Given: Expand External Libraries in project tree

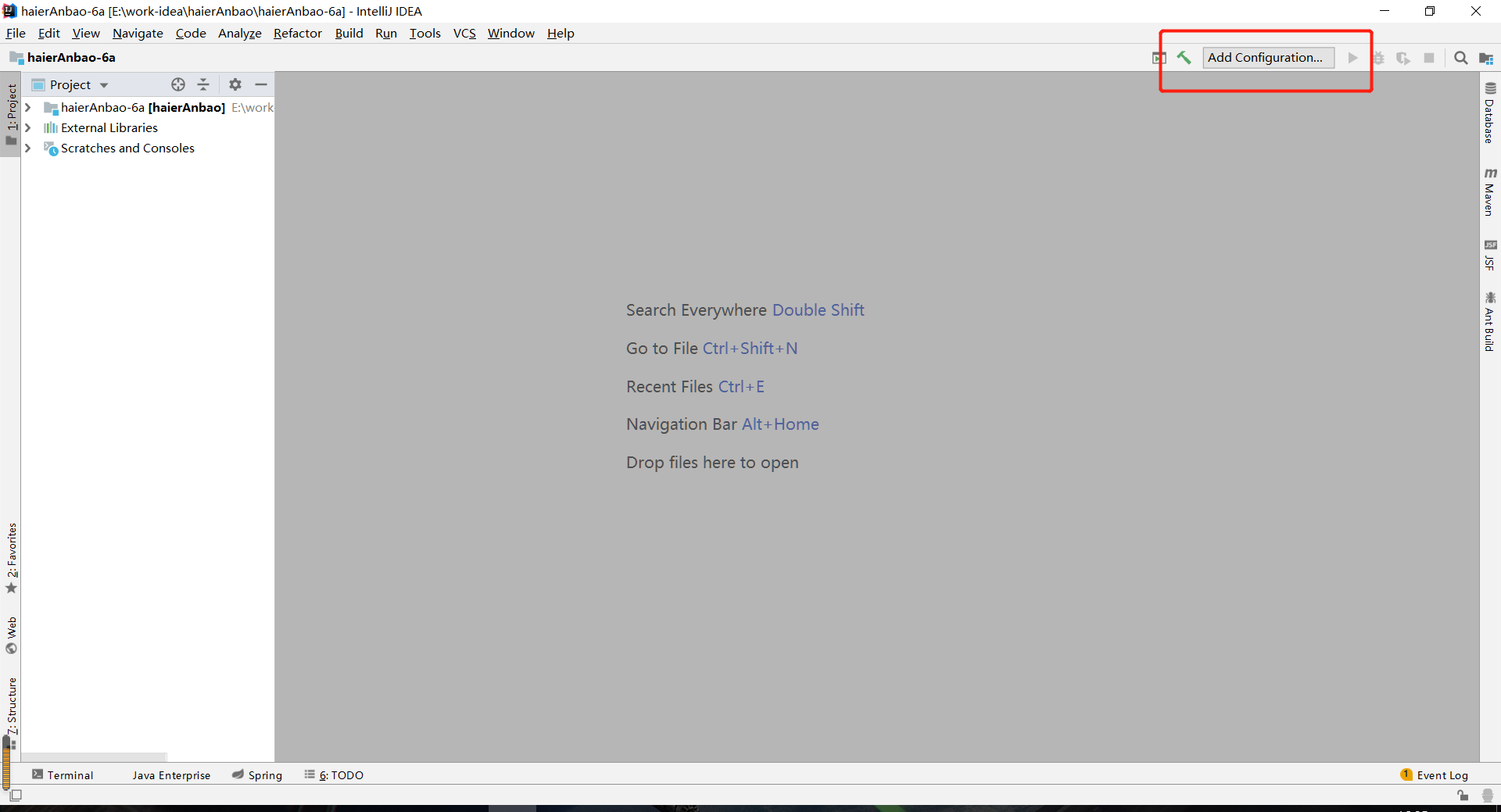Looking at the screenshot, I should [27, 127].
